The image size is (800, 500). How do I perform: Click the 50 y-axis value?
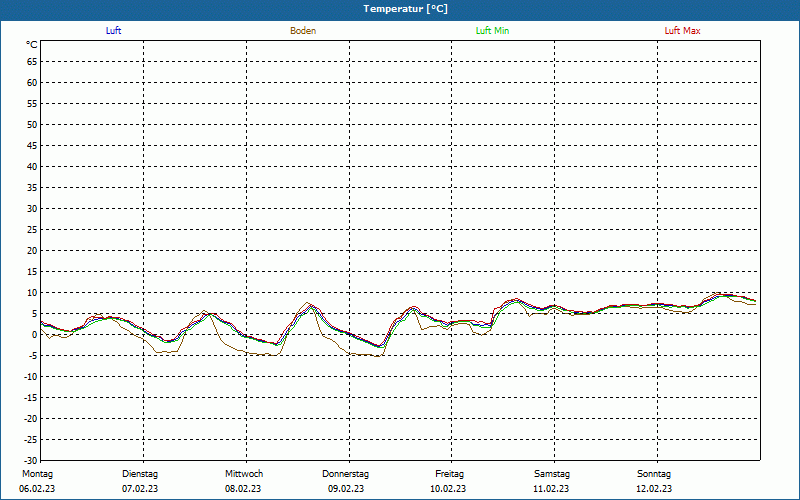32,124
